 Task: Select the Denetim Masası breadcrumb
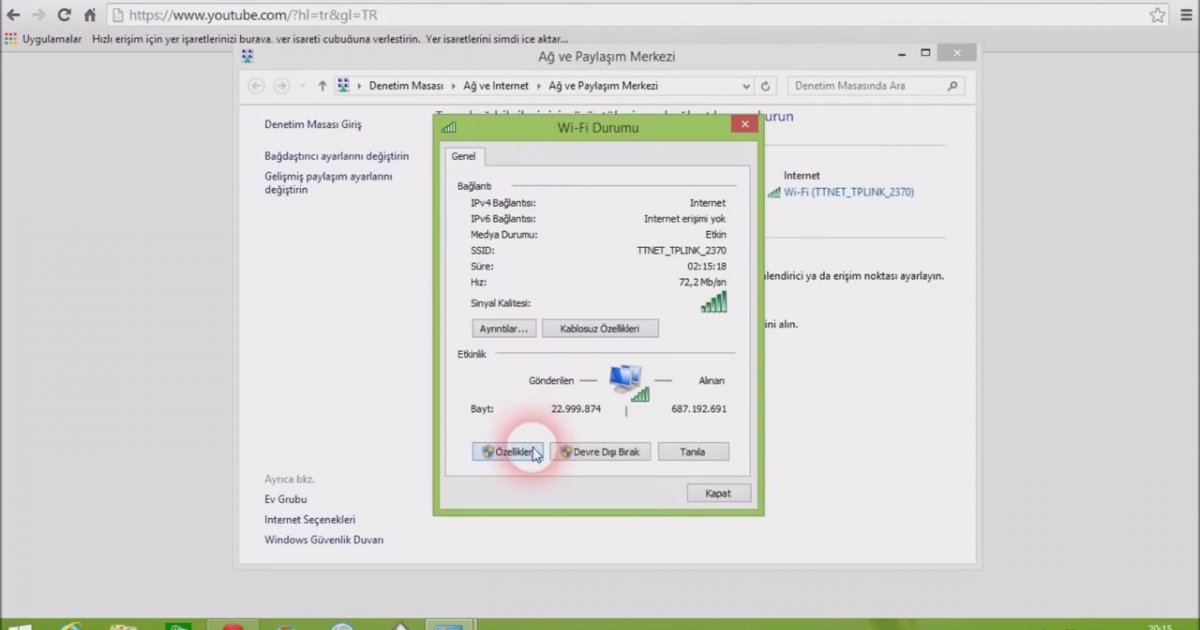pos(406,86)
